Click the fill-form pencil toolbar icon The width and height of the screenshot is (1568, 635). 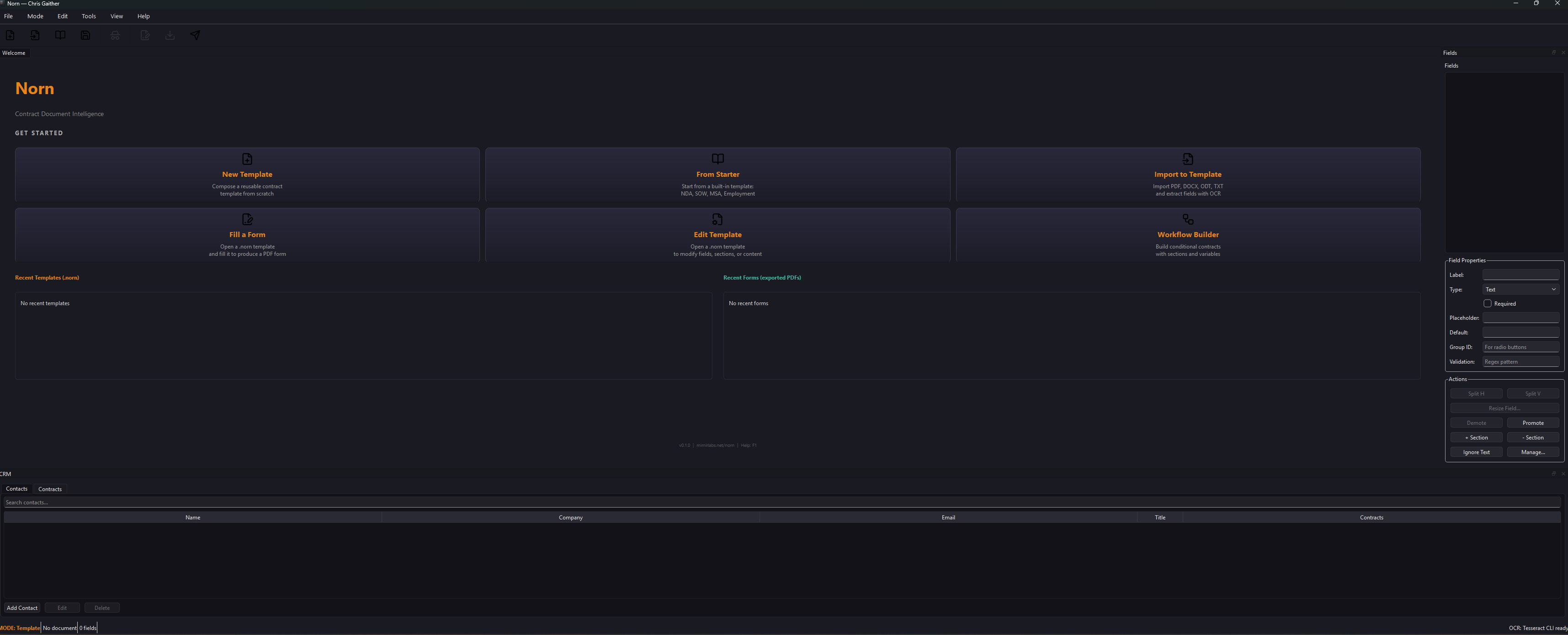click(145, 35)
